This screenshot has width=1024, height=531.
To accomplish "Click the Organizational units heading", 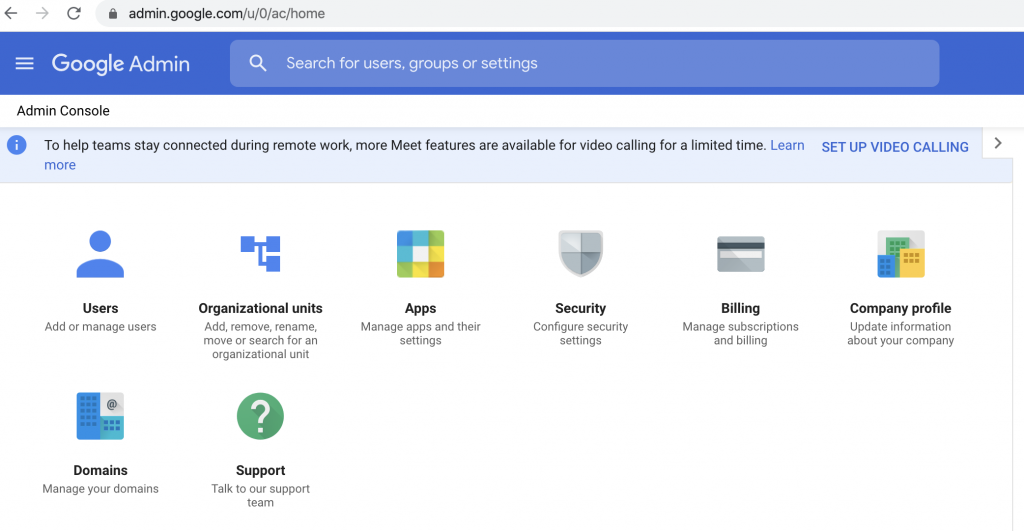I will [x=261, y=308].
